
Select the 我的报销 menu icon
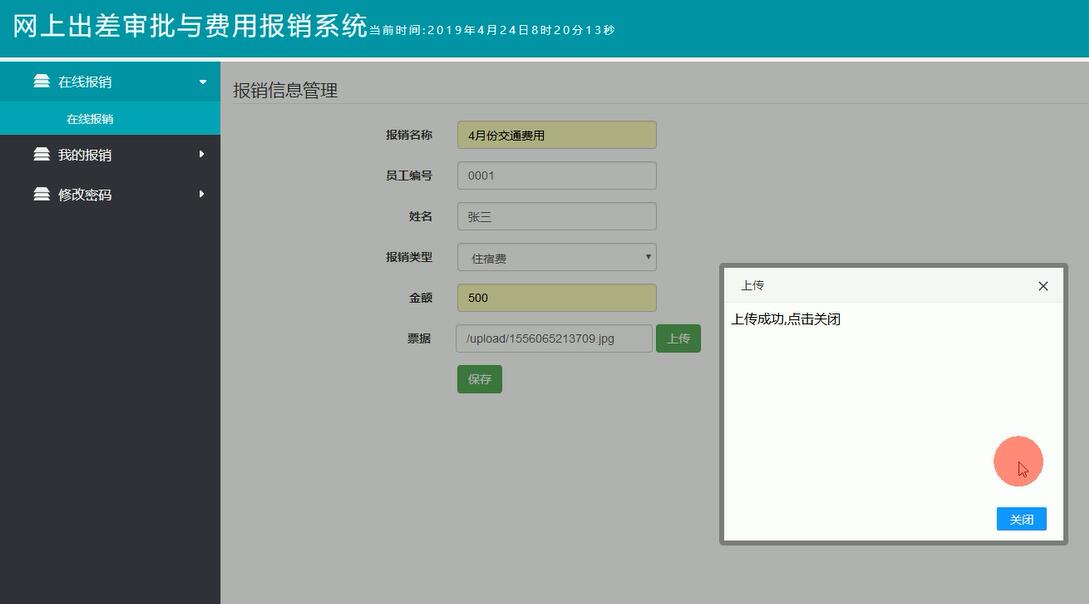pos(40,154)
